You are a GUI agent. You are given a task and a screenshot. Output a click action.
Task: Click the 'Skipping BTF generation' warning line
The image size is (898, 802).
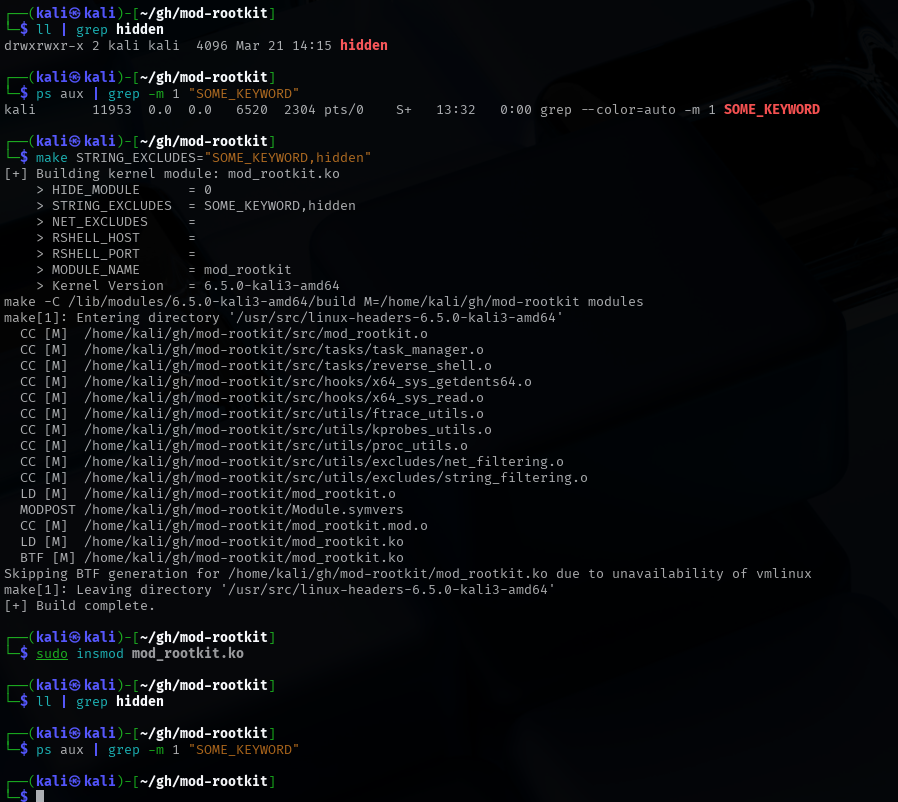[x=408, y=575]
